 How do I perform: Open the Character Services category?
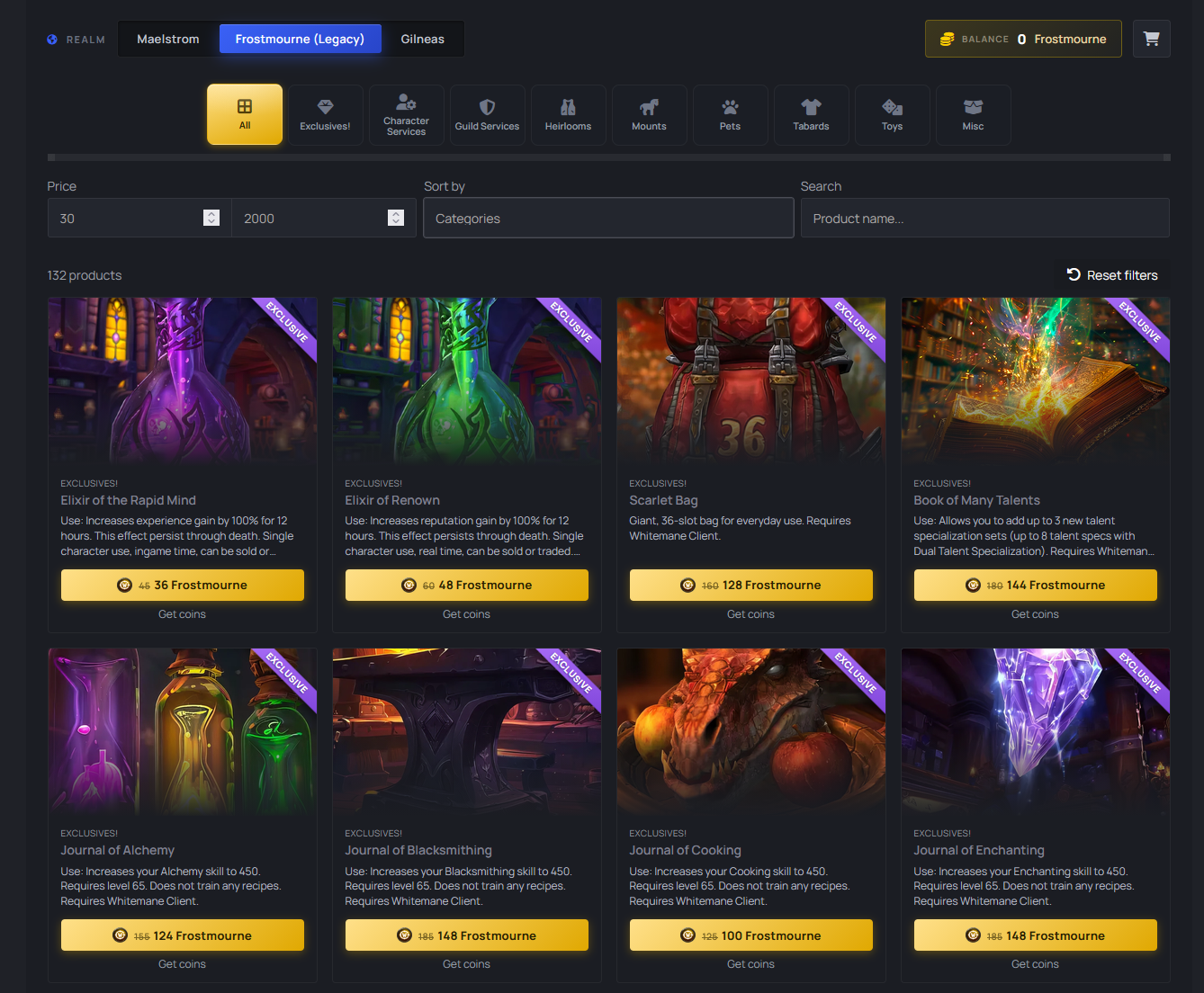point(407,114)
